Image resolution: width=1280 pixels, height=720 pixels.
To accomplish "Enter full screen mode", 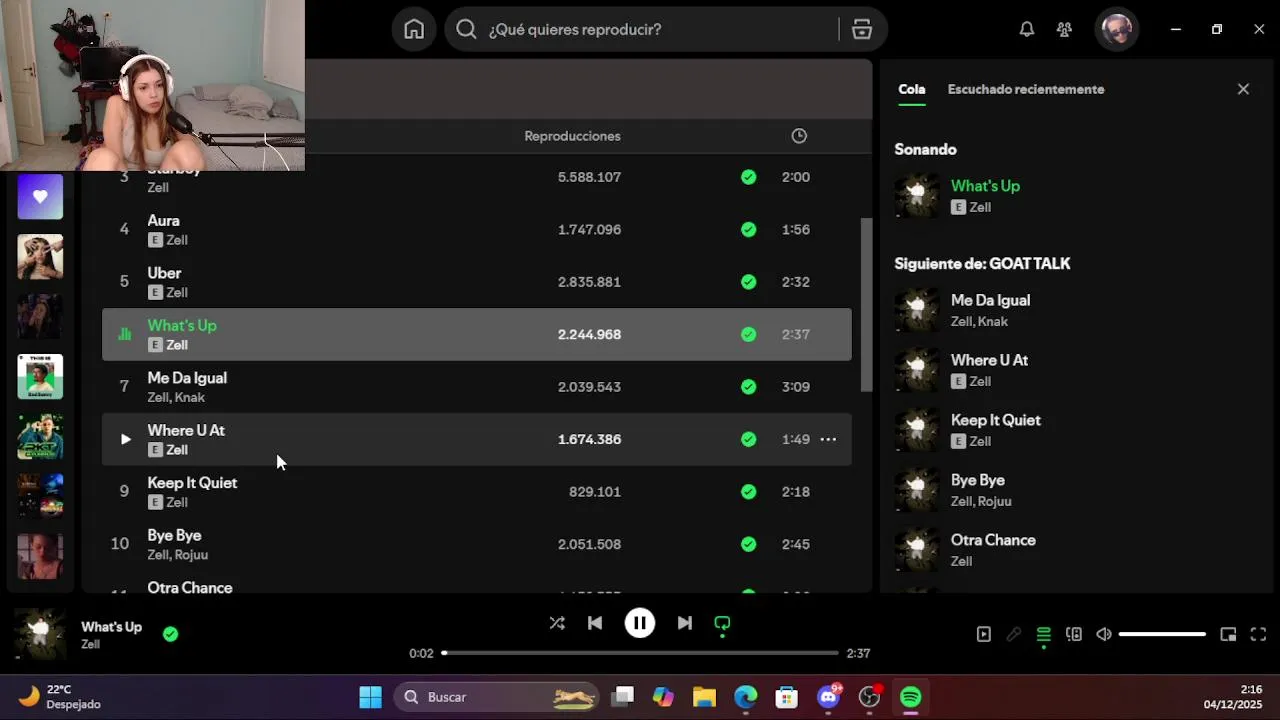I will pos(1258,634).
